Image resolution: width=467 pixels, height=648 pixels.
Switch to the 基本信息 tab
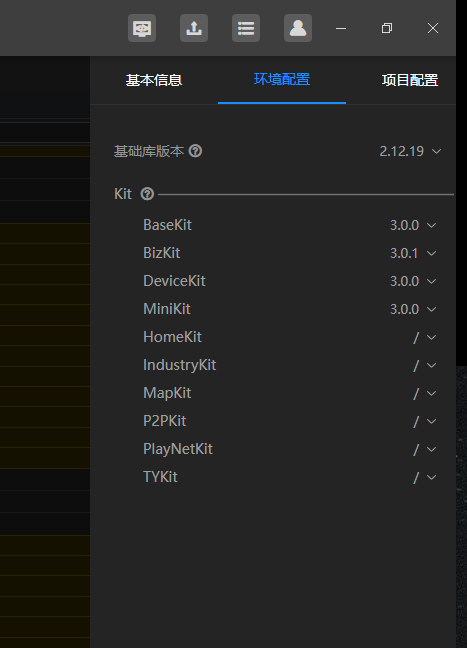(x=154, y=80)
